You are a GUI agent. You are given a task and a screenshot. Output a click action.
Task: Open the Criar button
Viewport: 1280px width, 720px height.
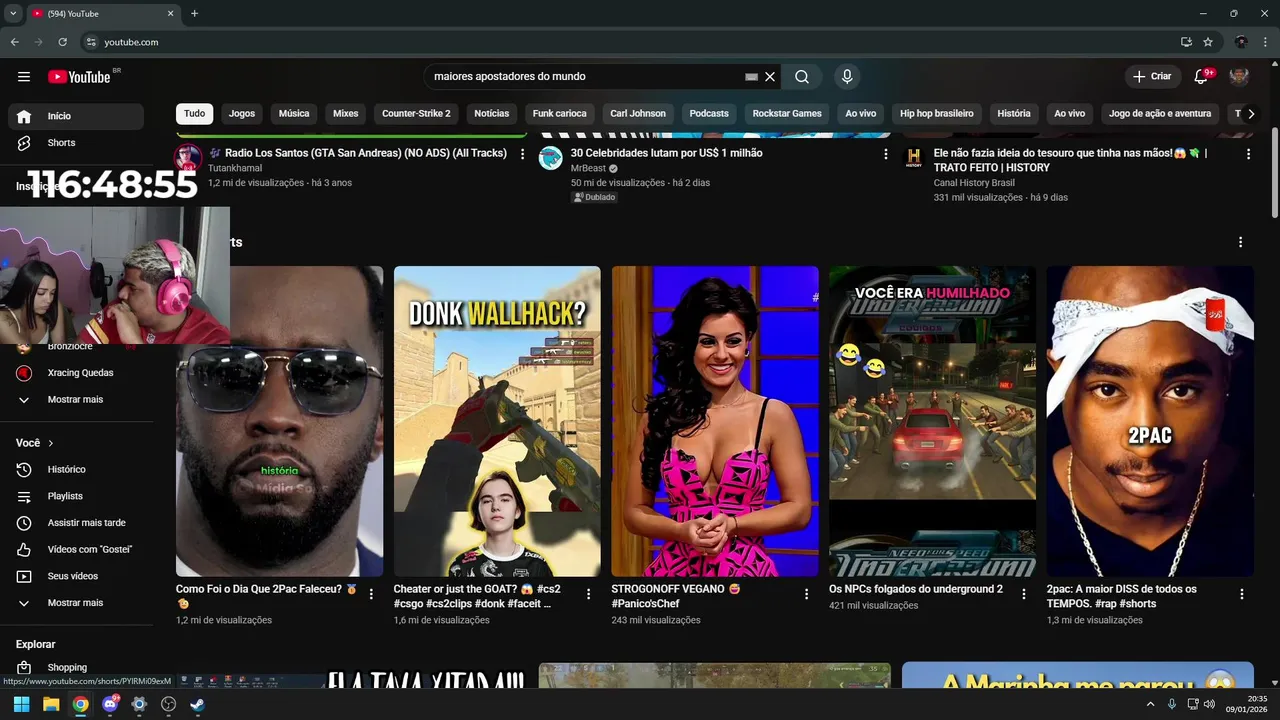(1152, 77)
